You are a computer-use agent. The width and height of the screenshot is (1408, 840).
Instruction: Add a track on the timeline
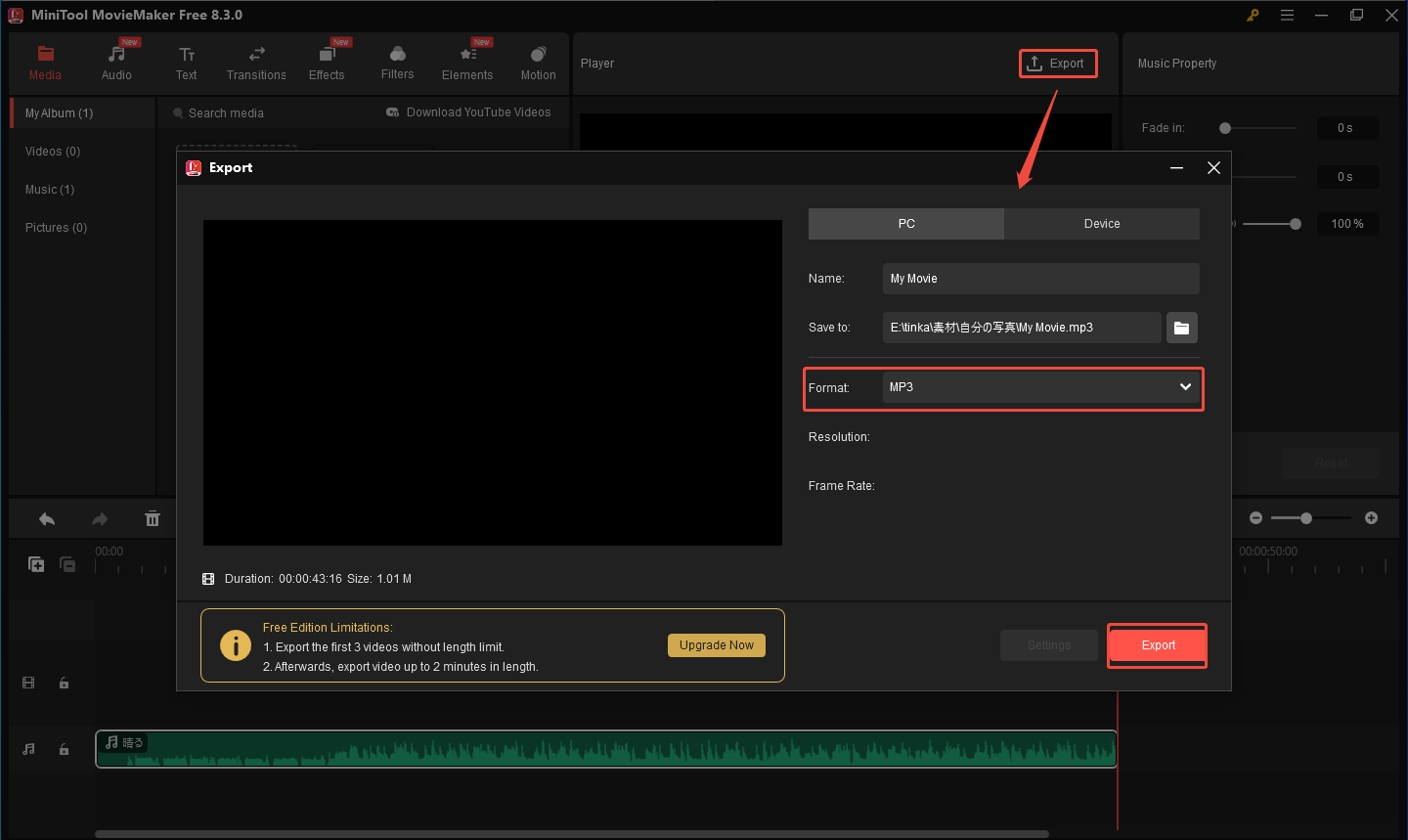(36, 564)
